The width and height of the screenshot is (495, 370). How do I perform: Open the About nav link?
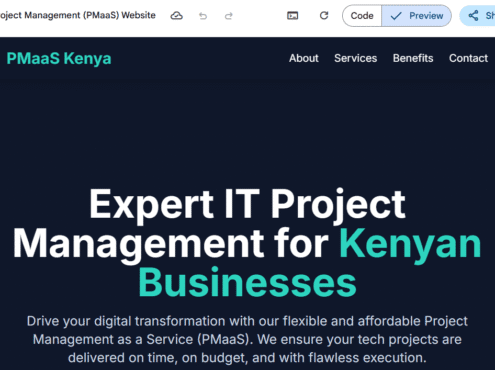[x=304, y=58]
